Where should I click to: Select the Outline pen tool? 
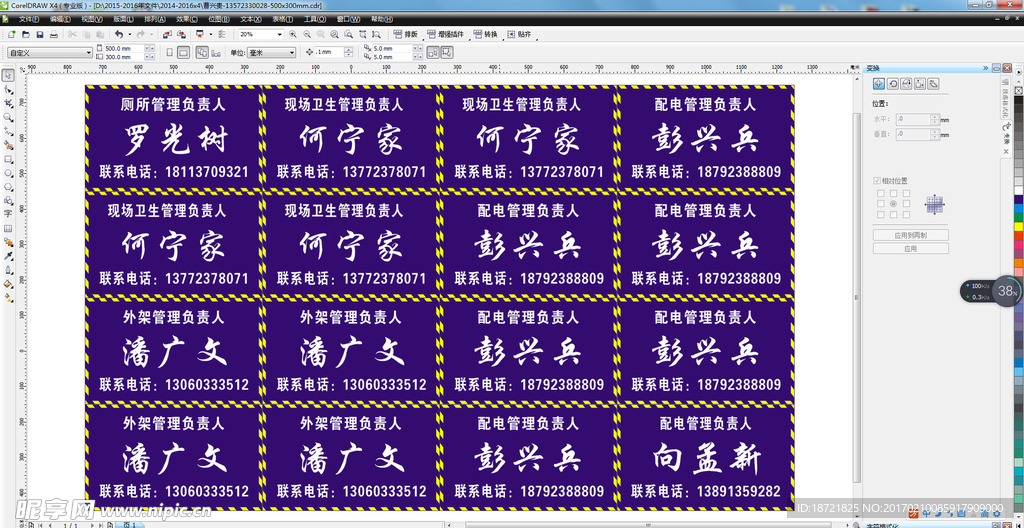[8, 269]
